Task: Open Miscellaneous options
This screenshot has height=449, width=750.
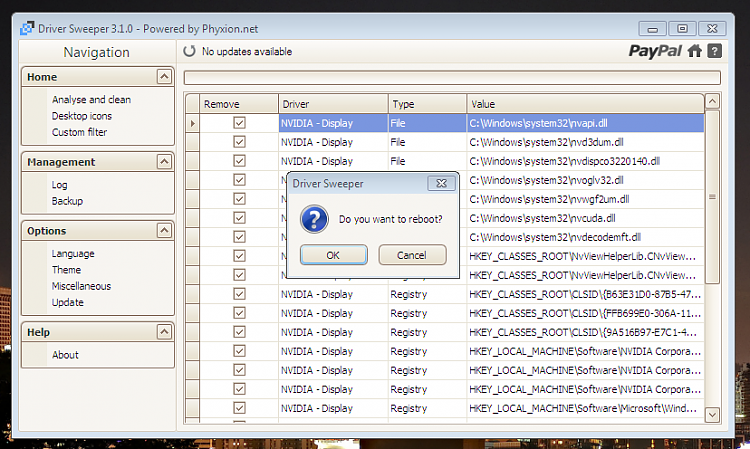Action: tap(81, 286)
